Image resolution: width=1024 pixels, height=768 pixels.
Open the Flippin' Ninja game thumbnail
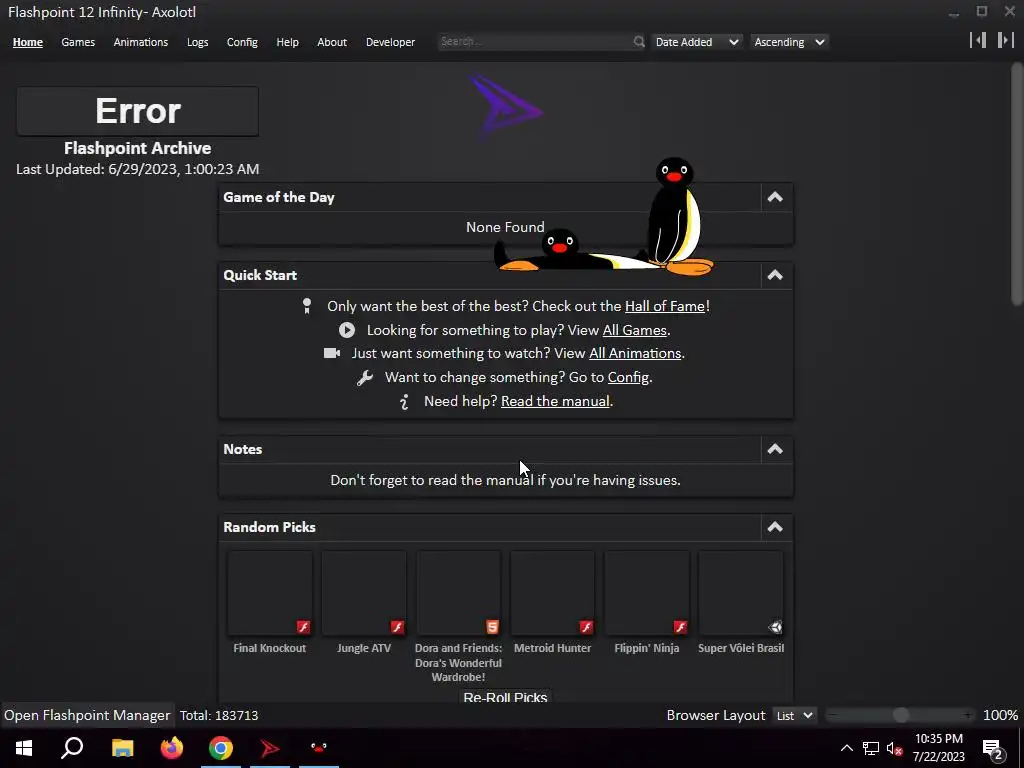[647, 592]
